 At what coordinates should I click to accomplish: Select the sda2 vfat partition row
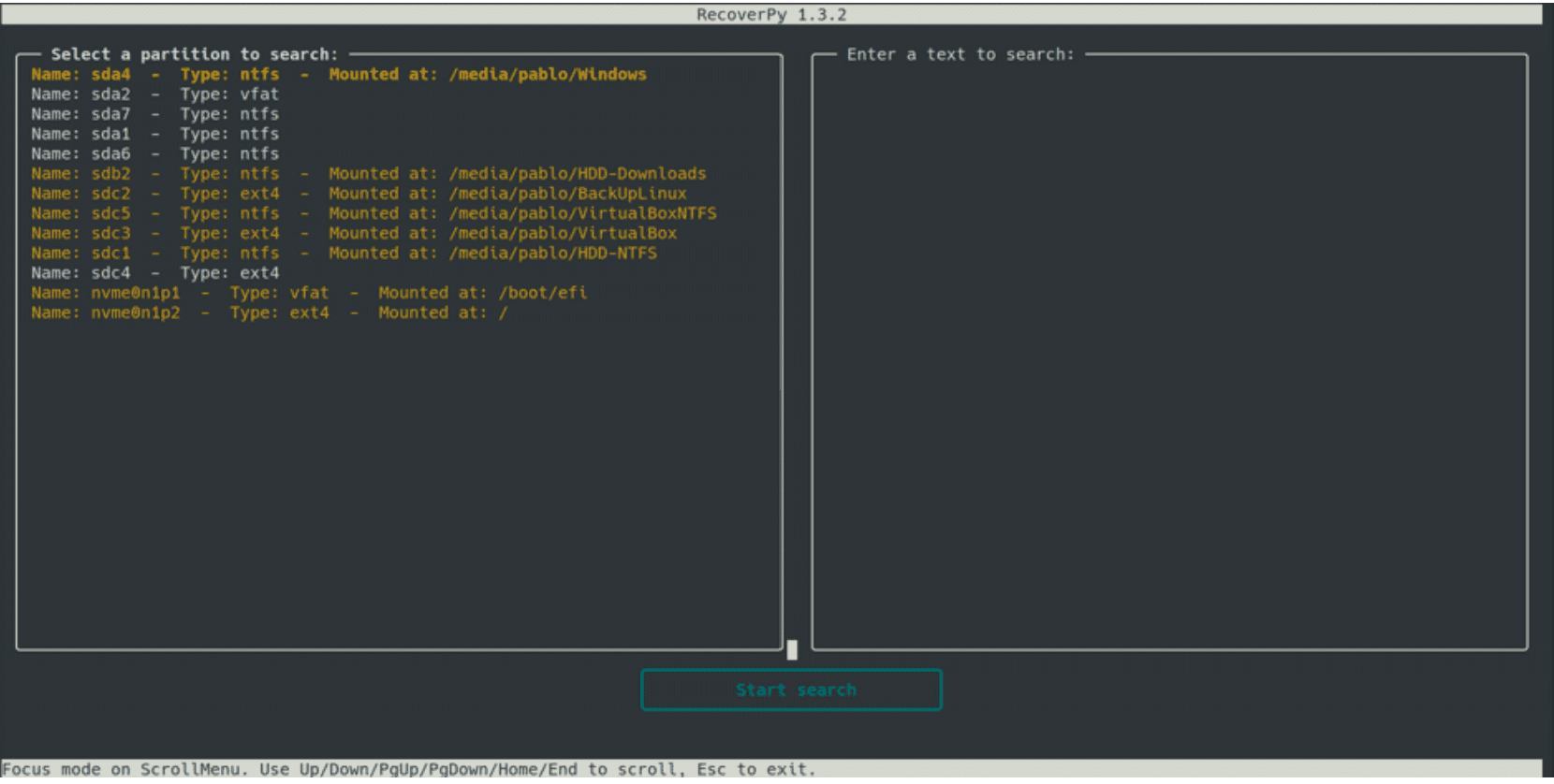[x=154, y=94]
